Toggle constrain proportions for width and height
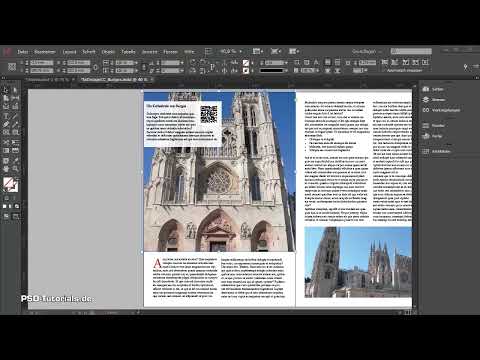Viewport: 480px width, 360px height. coord(95,67)
